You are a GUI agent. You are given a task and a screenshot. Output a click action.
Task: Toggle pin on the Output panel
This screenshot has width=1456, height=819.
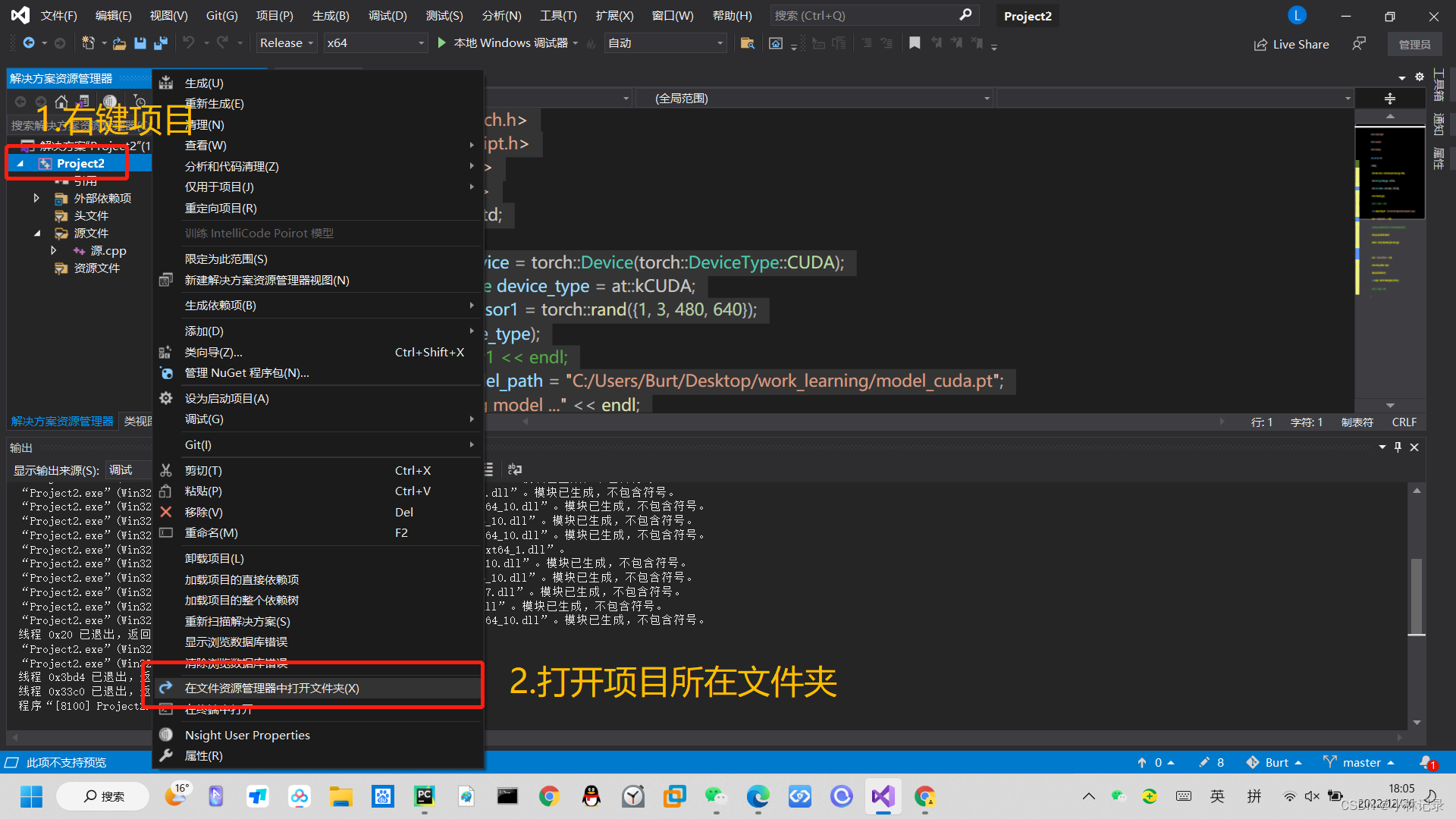[x=1398, y=447]
